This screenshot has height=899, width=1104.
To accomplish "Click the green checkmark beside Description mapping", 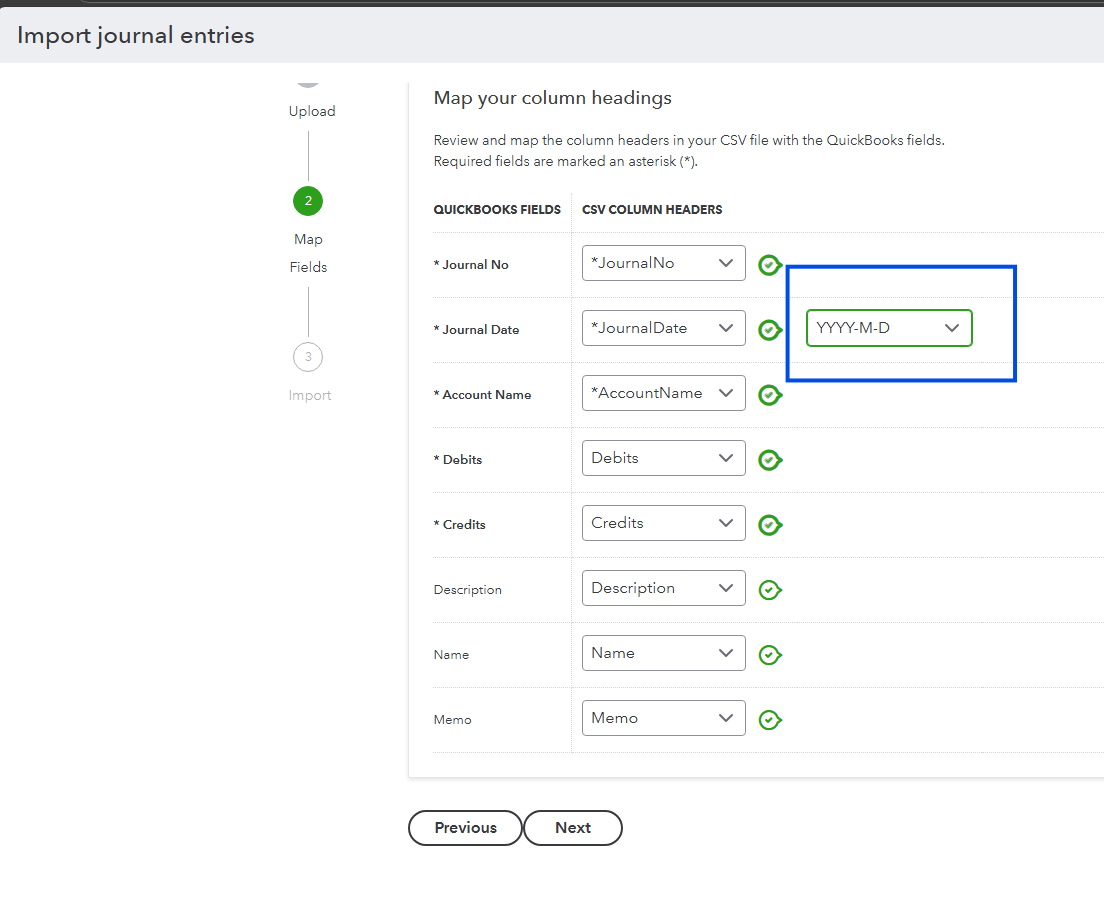I will point(769,589).
